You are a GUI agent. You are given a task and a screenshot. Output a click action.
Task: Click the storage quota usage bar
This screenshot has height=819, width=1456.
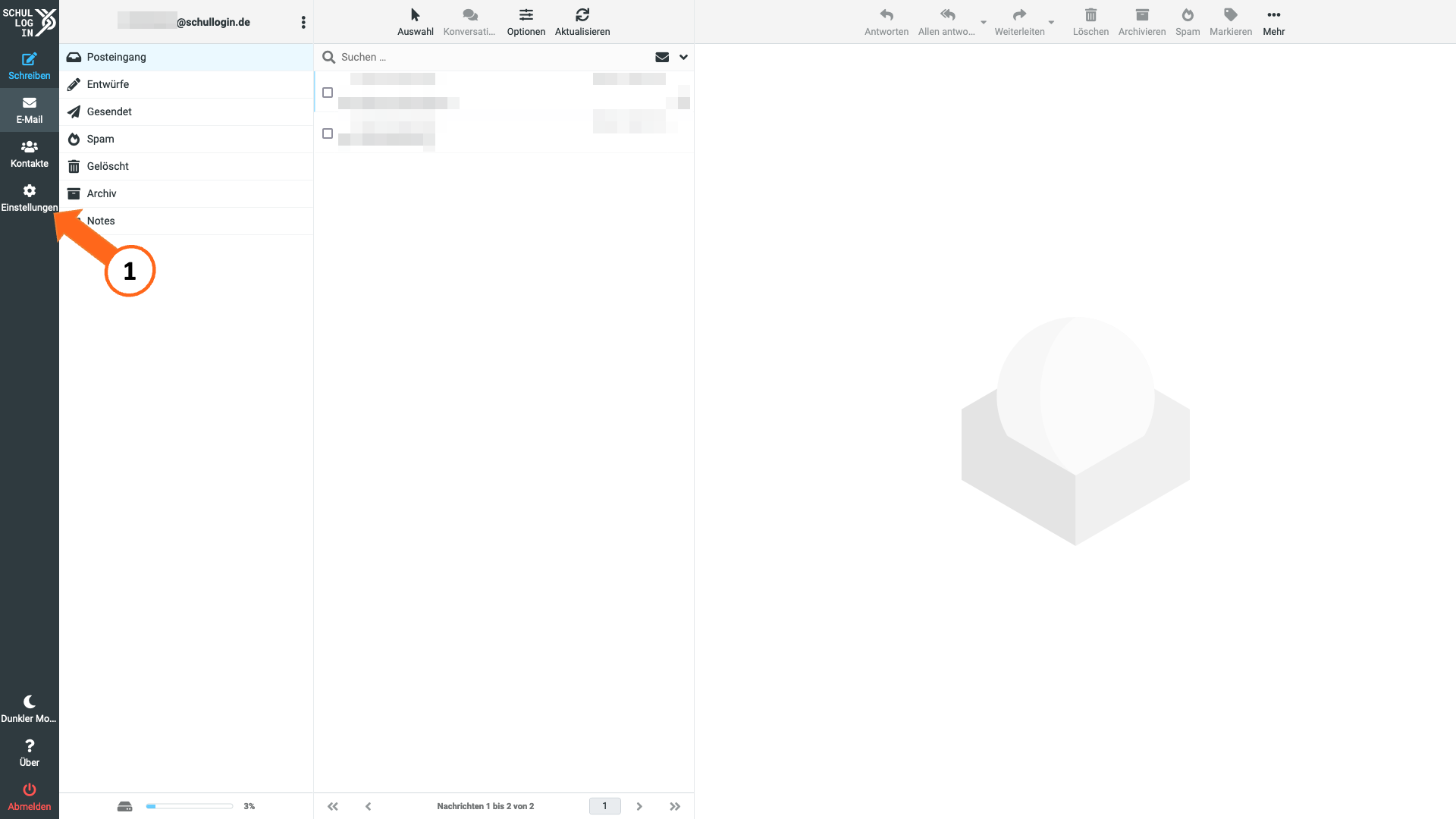point(190,806)
